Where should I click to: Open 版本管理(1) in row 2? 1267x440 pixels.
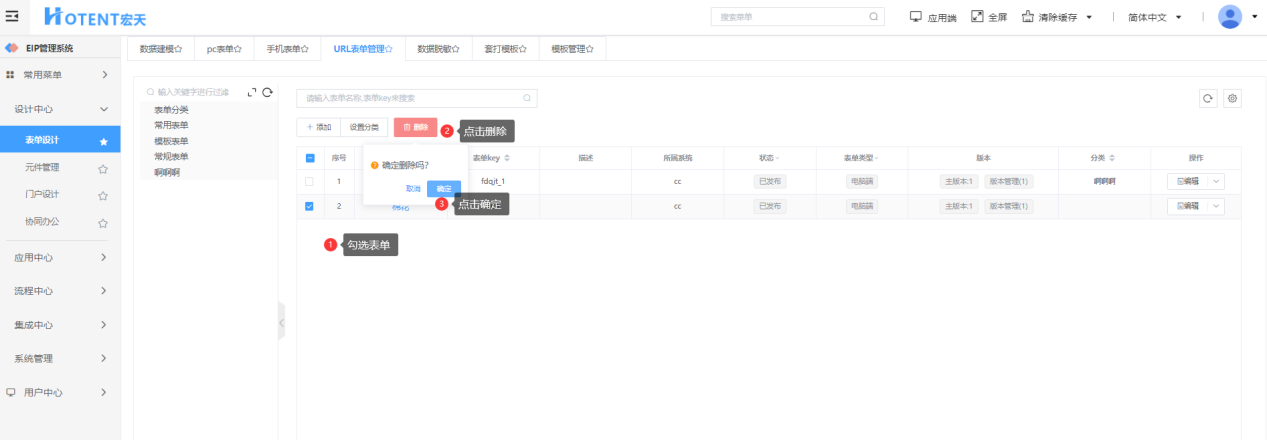pos(1008,206)
